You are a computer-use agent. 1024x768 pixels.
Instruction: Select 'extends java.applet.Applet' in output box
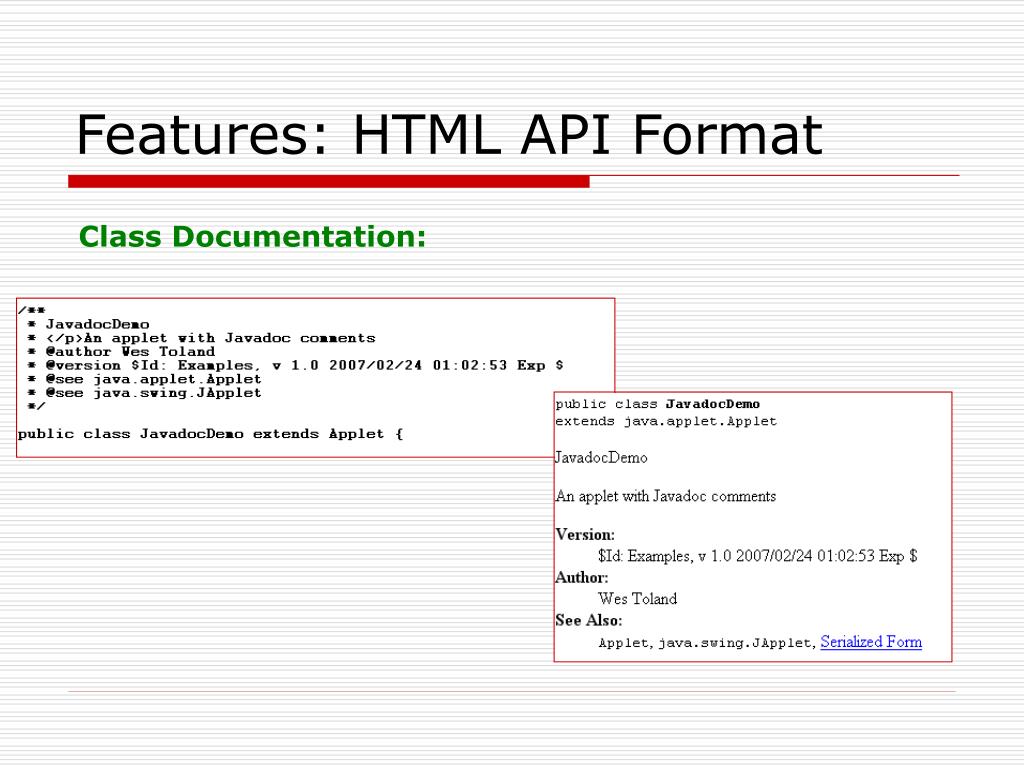tap(666, 421)
